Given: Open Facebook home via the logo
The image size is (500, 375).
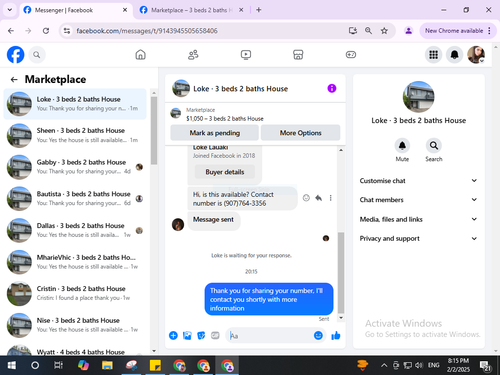Looking at the screenshot, I should pyautogui.click(x=15, y=55).
